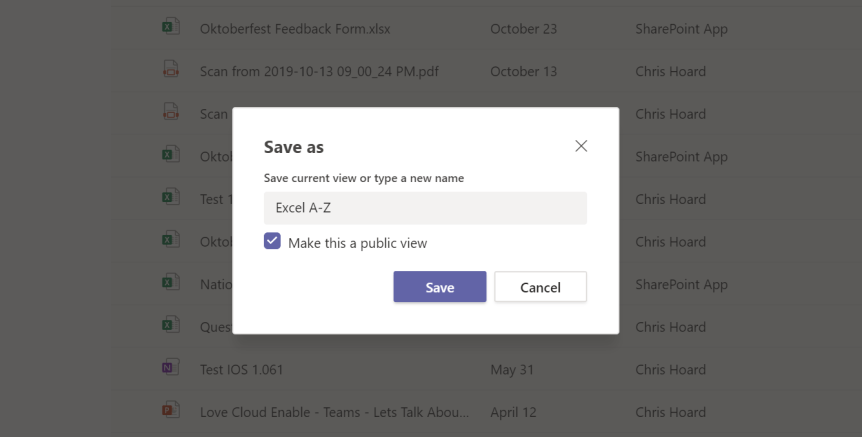Click Excel icon beside the 'Ques...' file
This screenshot has width=862, height=437.
170,326
